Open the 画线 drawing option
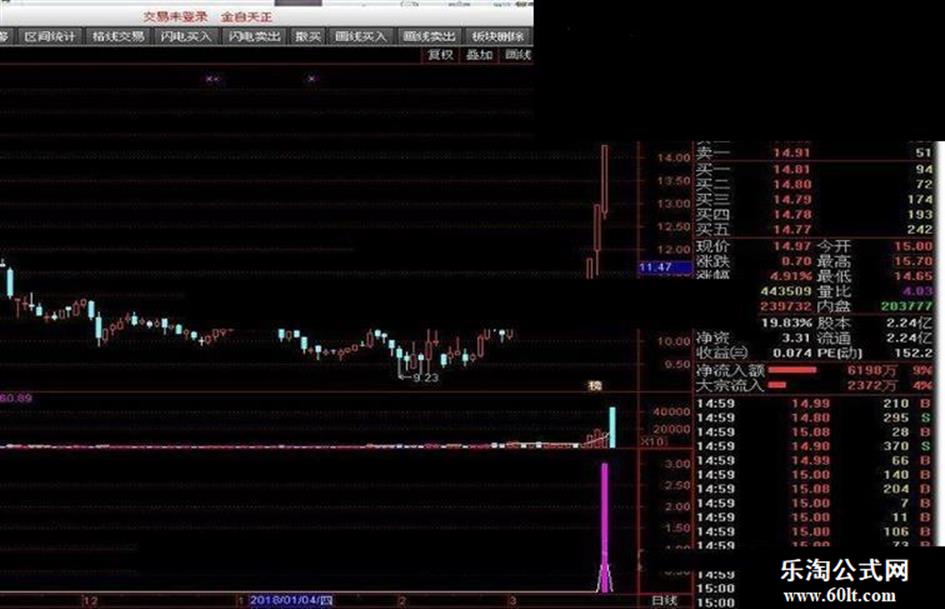The width and height of the screenshot is (945, 609). pos(518,55)
